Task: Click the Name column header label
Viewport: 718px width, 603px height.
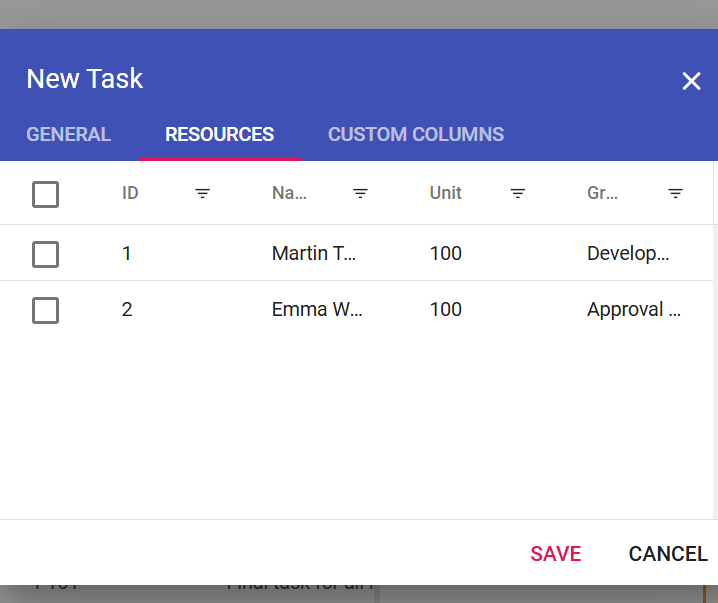Action: tap(289, 193)
